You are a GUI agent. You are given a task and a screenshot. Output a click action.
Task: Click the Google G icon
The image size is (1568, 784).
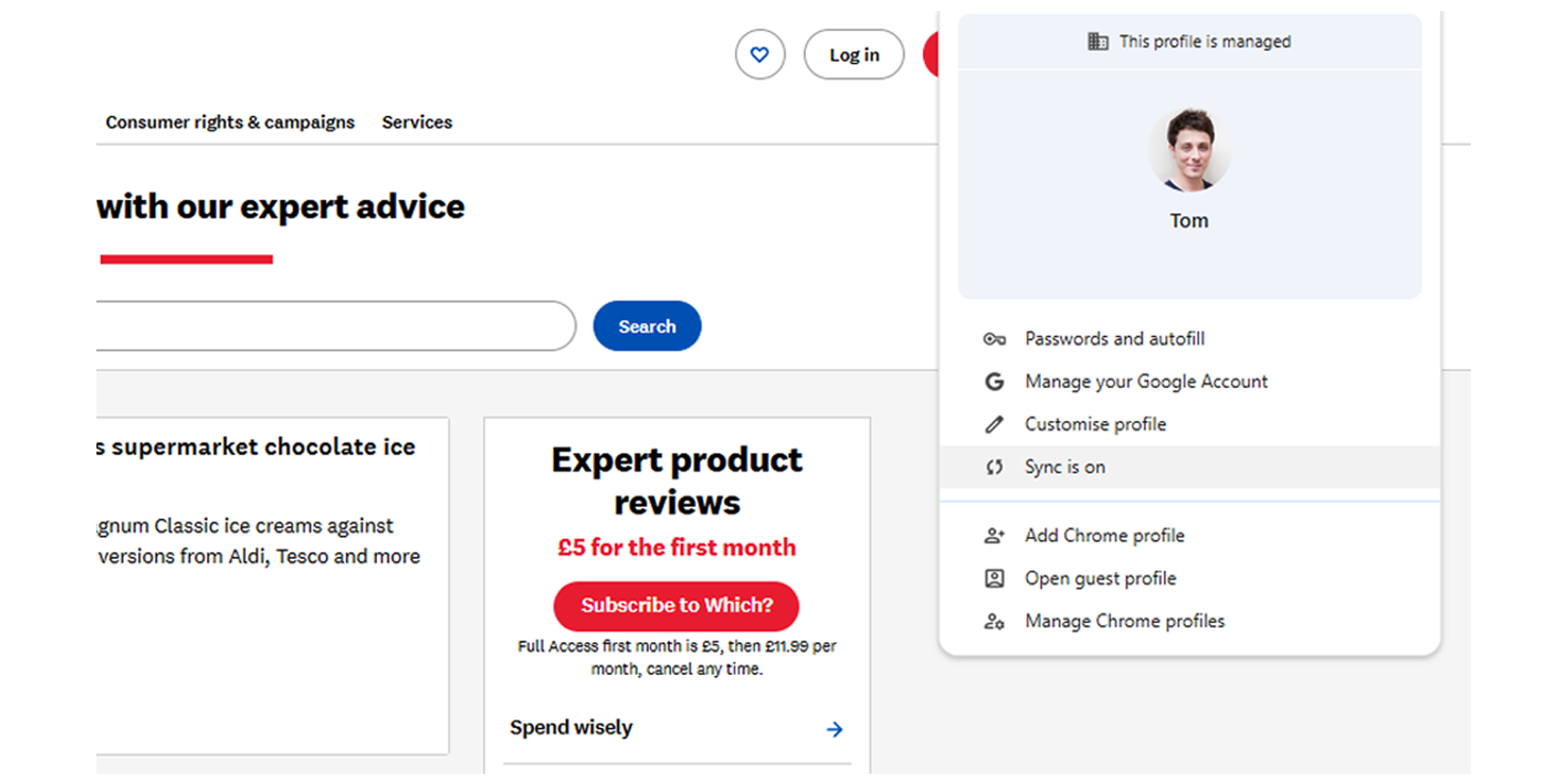[994, 382]
